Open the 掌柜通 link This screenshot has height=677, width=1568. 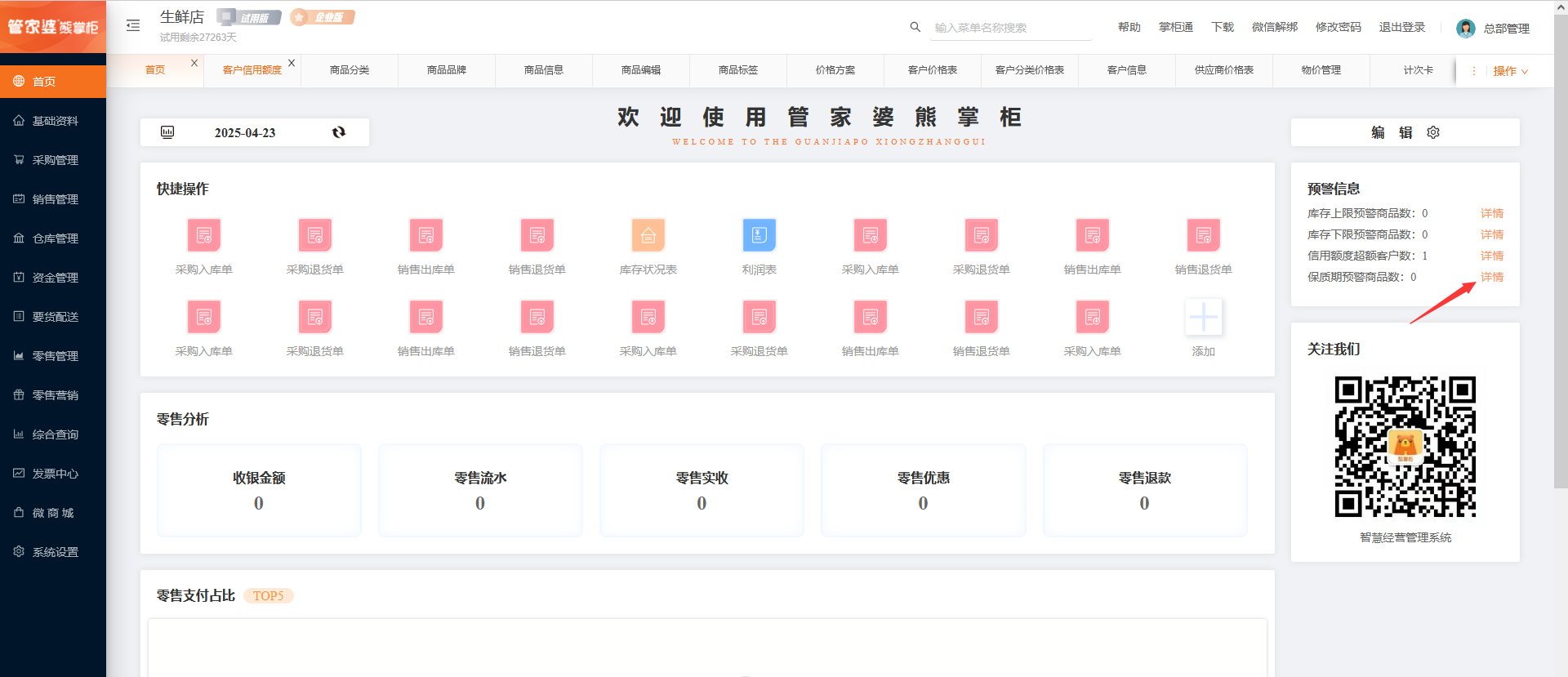pyautogui.click(x=1176, y=27)
